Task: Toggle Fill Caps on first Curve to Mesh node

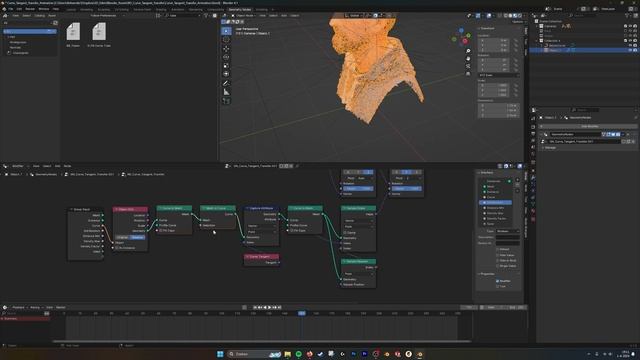Action: 161,231
